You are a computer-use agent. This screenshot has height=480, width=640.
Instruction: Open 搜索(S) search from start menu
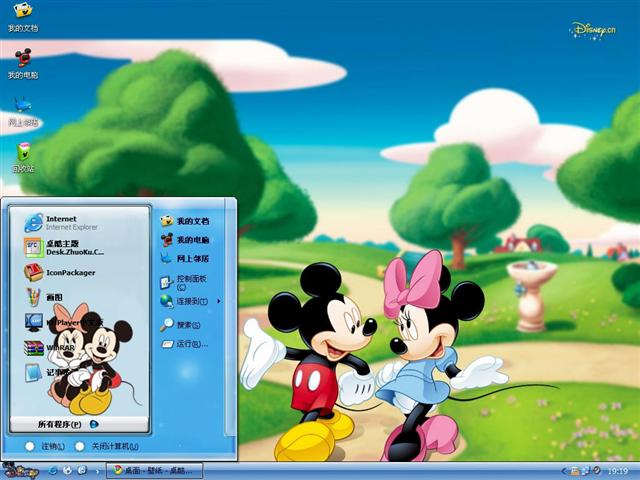(180, 325)
